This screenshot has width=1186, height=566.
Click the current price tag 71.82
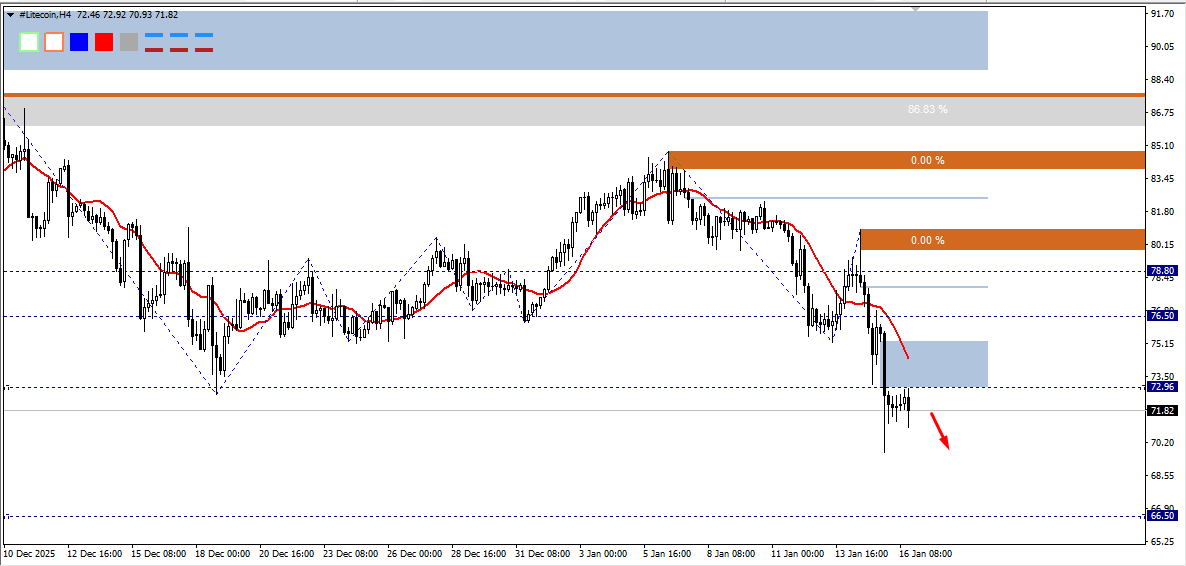tap(1161, 411)
